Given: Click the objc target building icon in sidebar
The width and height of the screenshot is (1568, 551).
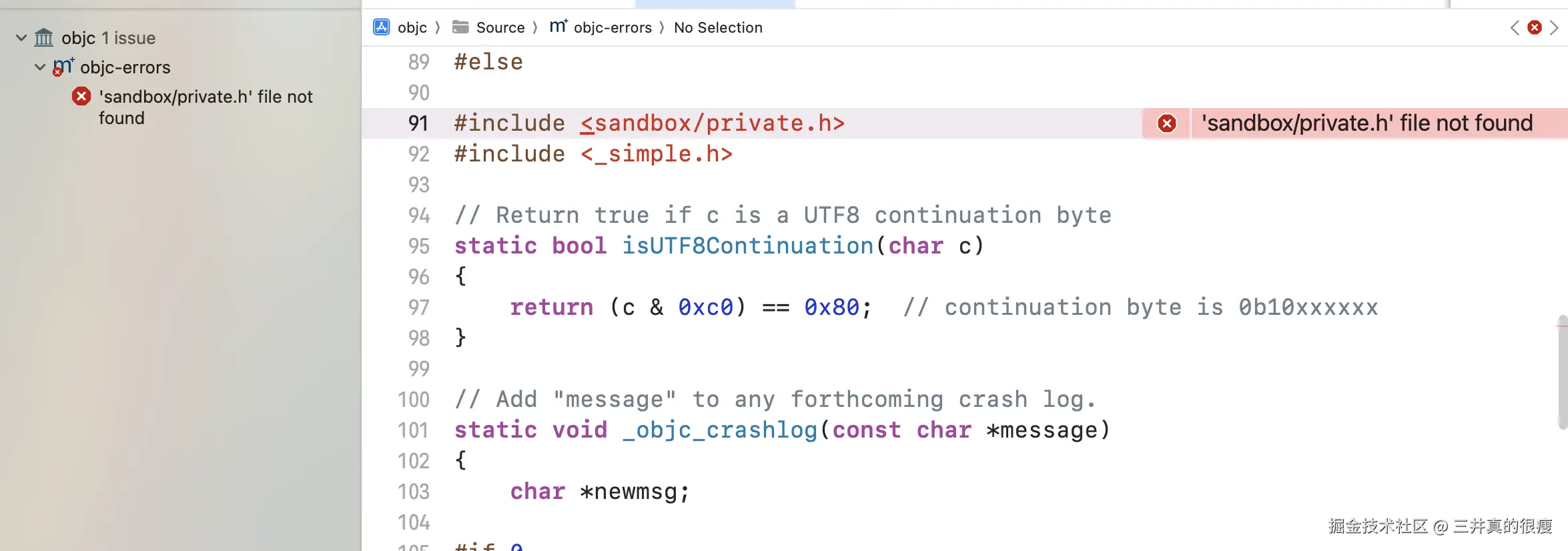Looking at the screenshot, I should 44,38.
